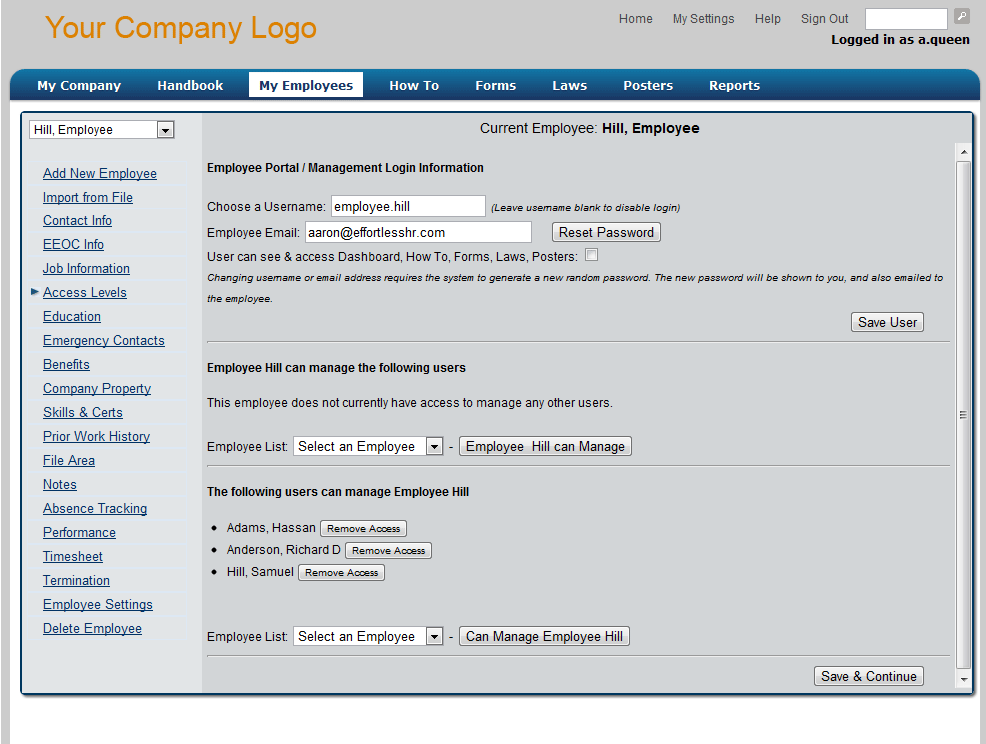Open the Absence Tracking link
The width and height of the screenshot is (986, 744).
click(95, 509)
